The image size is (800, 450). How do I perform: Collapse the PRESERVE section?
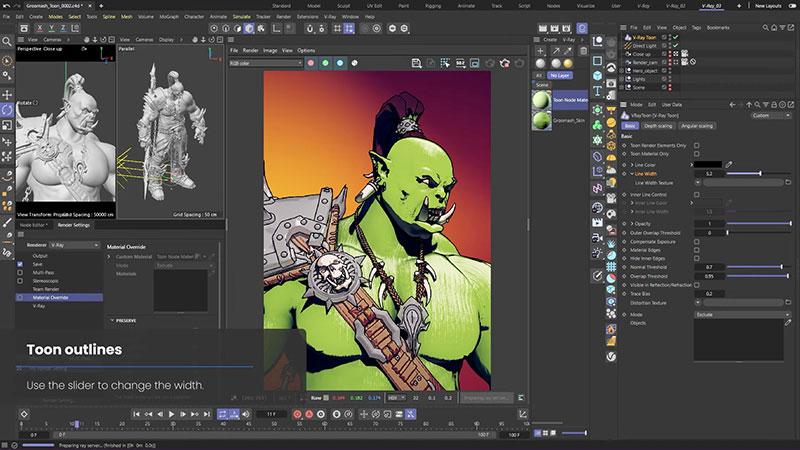(x=112, y=320)
